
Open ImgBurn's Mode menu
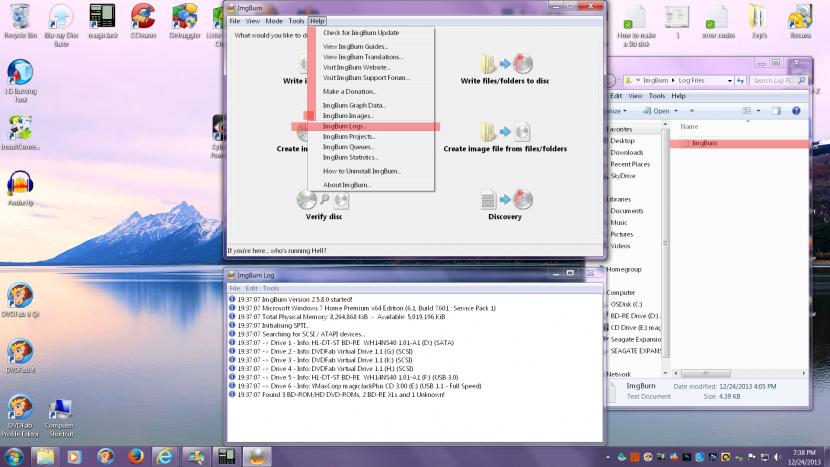[274, 21]
